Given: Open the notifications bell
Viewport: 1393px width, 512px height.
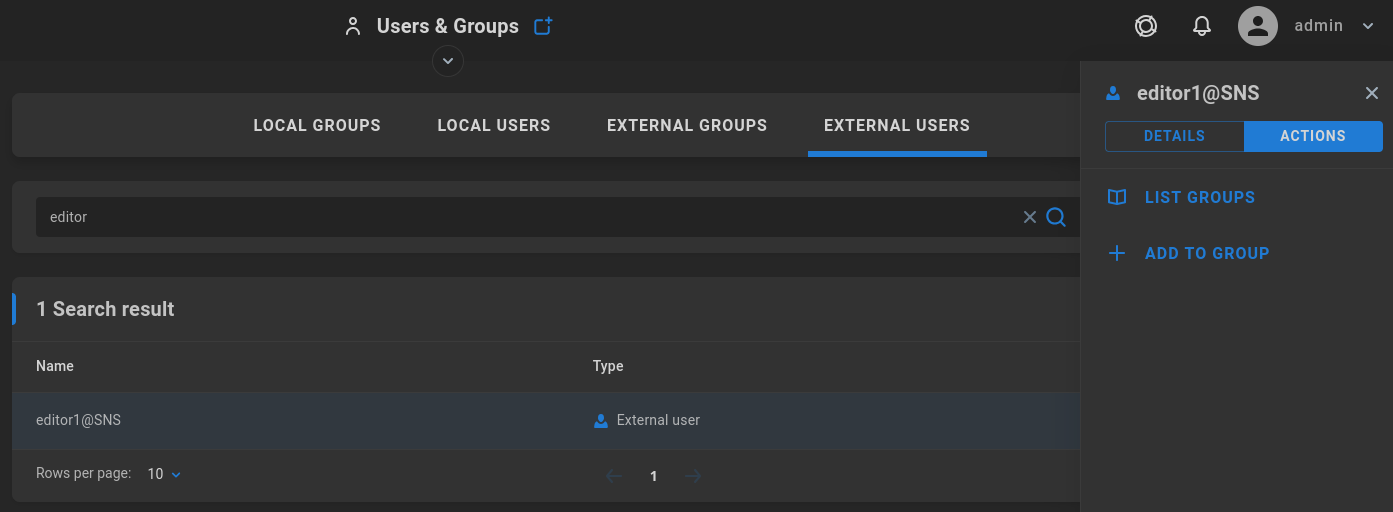Looking at the screenshot, I should pos(1202,26).
